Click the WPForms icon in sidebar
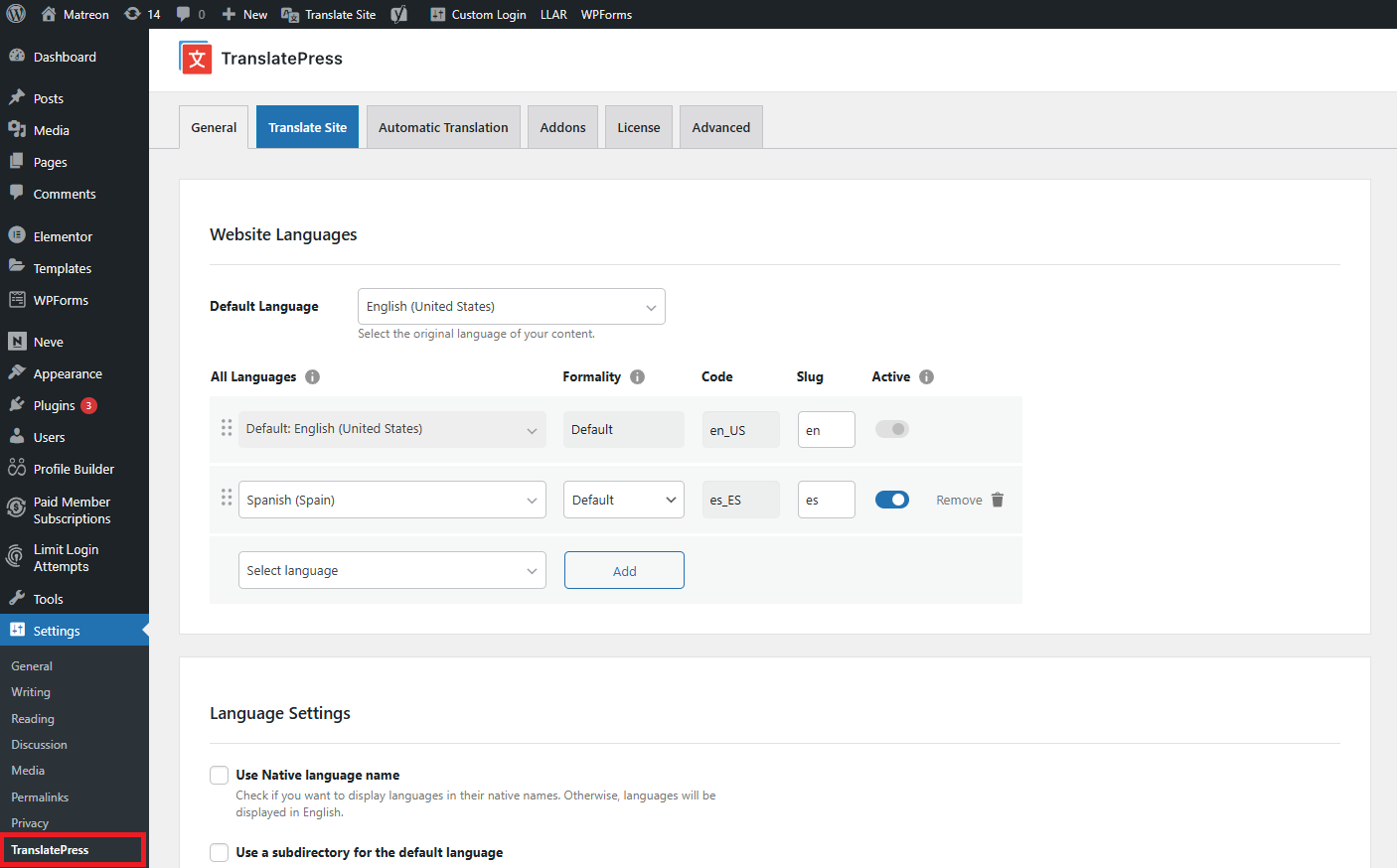Viewport: 1397px width, 868px height. pos(17,299)
